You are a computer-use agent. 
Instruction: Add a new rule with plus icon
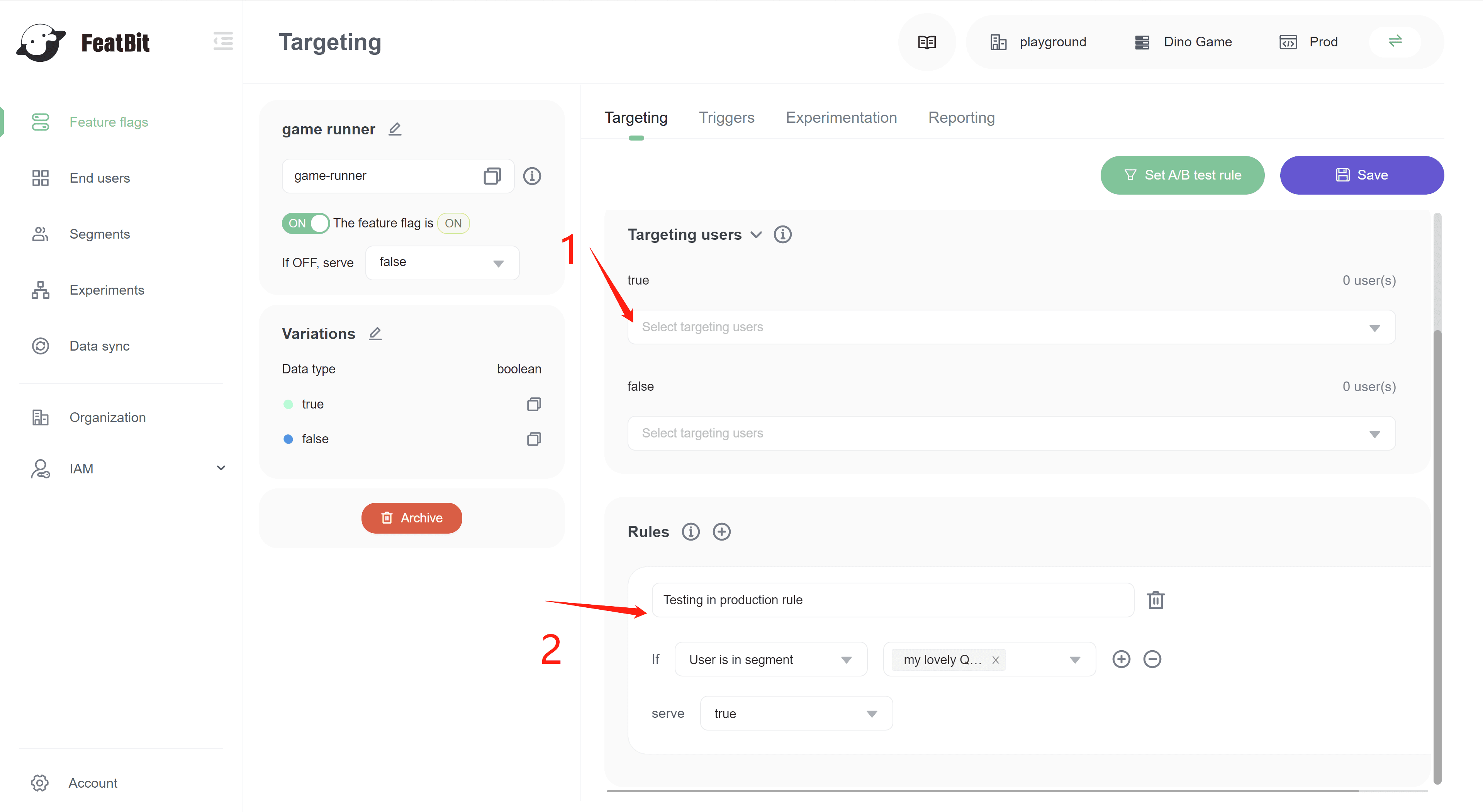pos(721,532)
